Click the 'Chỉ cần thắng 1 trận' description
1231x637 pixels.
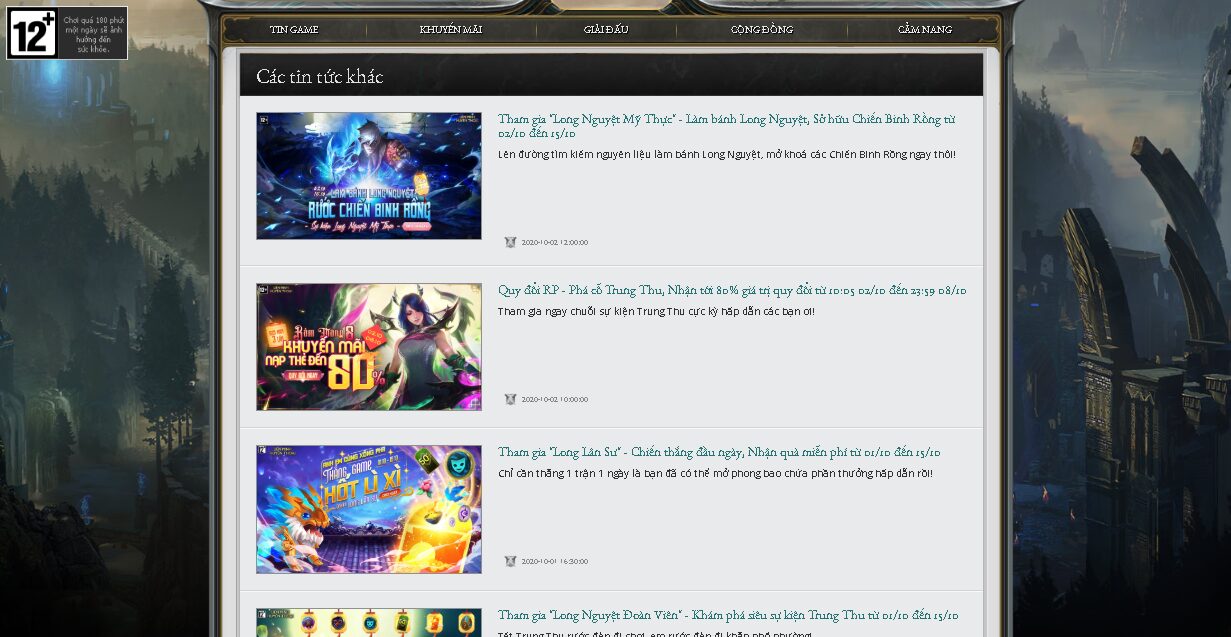pos(715,474)
